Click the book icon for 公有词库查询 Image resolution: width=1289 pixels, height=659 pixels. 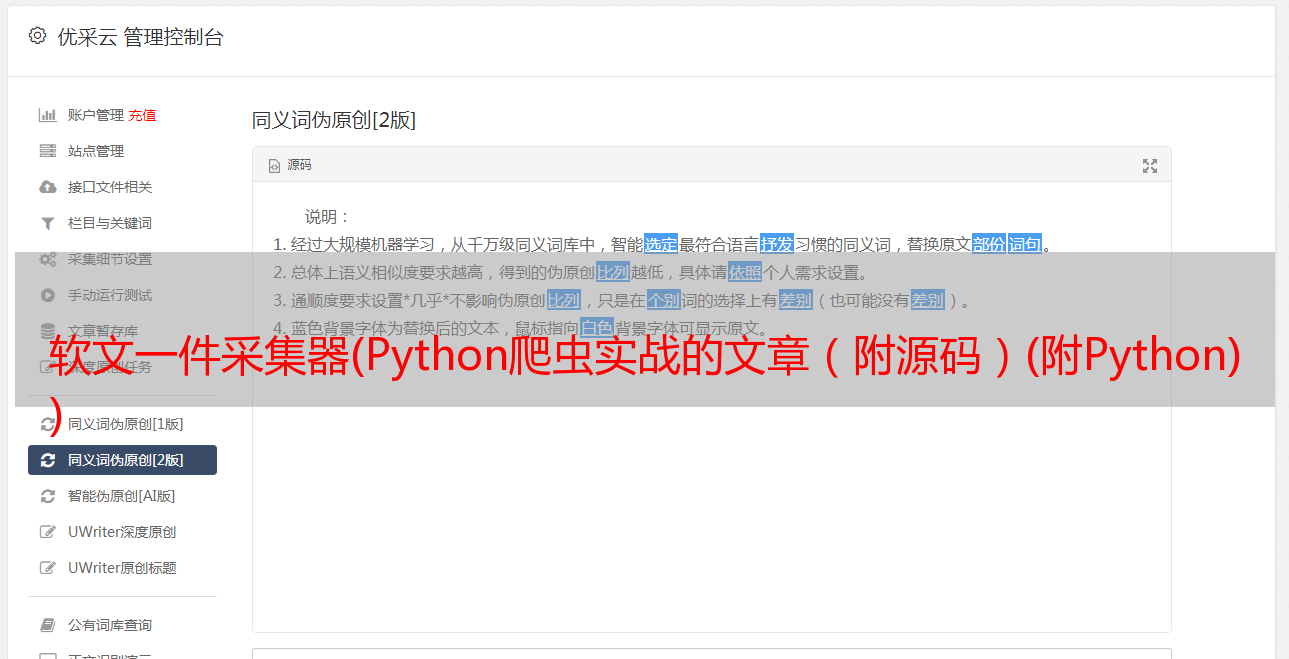coord(47,625)
